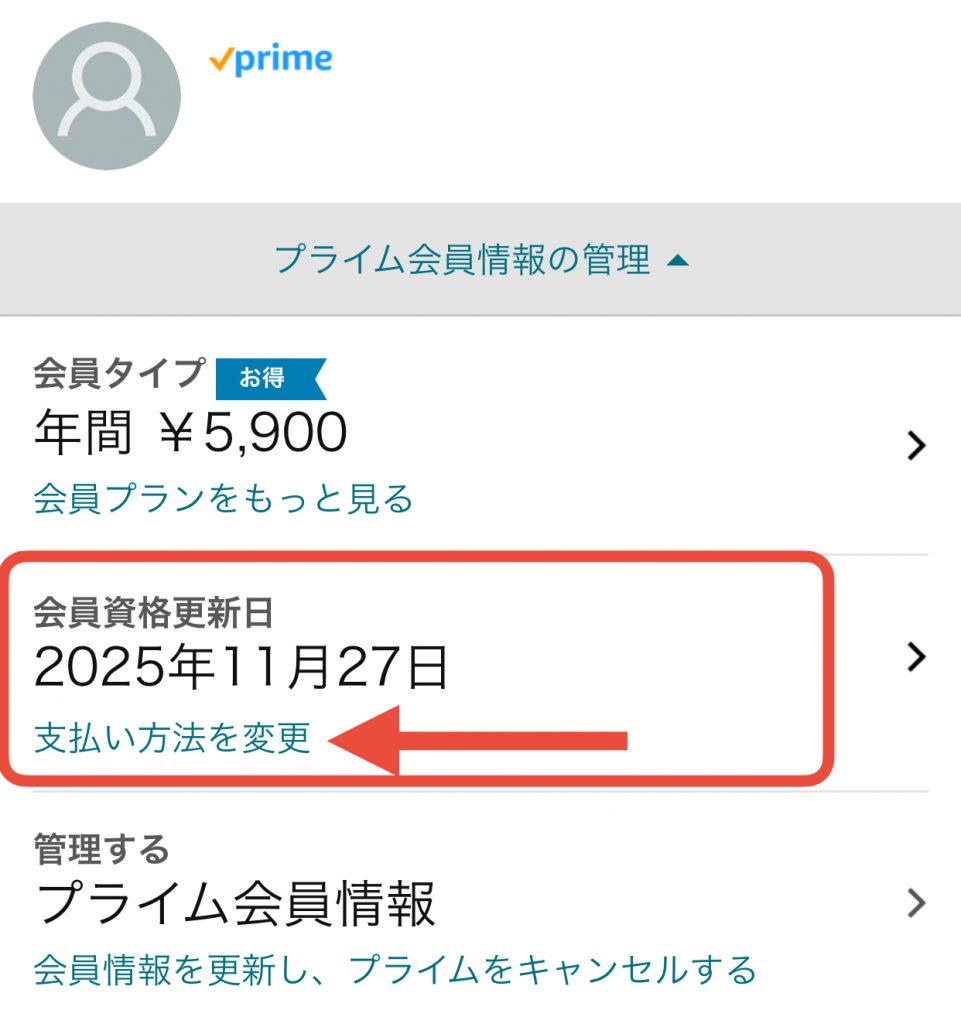Click the chevron next to 年間 ¥5,900
This screenshot has width=961, height=1024.
pos(916,446)
